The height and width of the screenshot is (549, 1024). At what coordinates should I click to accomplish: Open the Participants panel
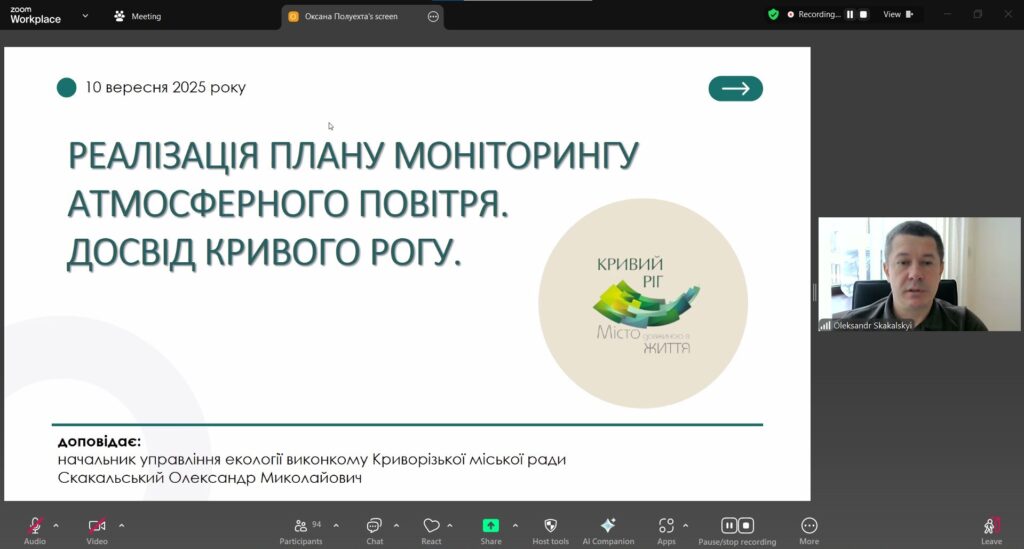(300, 530)
